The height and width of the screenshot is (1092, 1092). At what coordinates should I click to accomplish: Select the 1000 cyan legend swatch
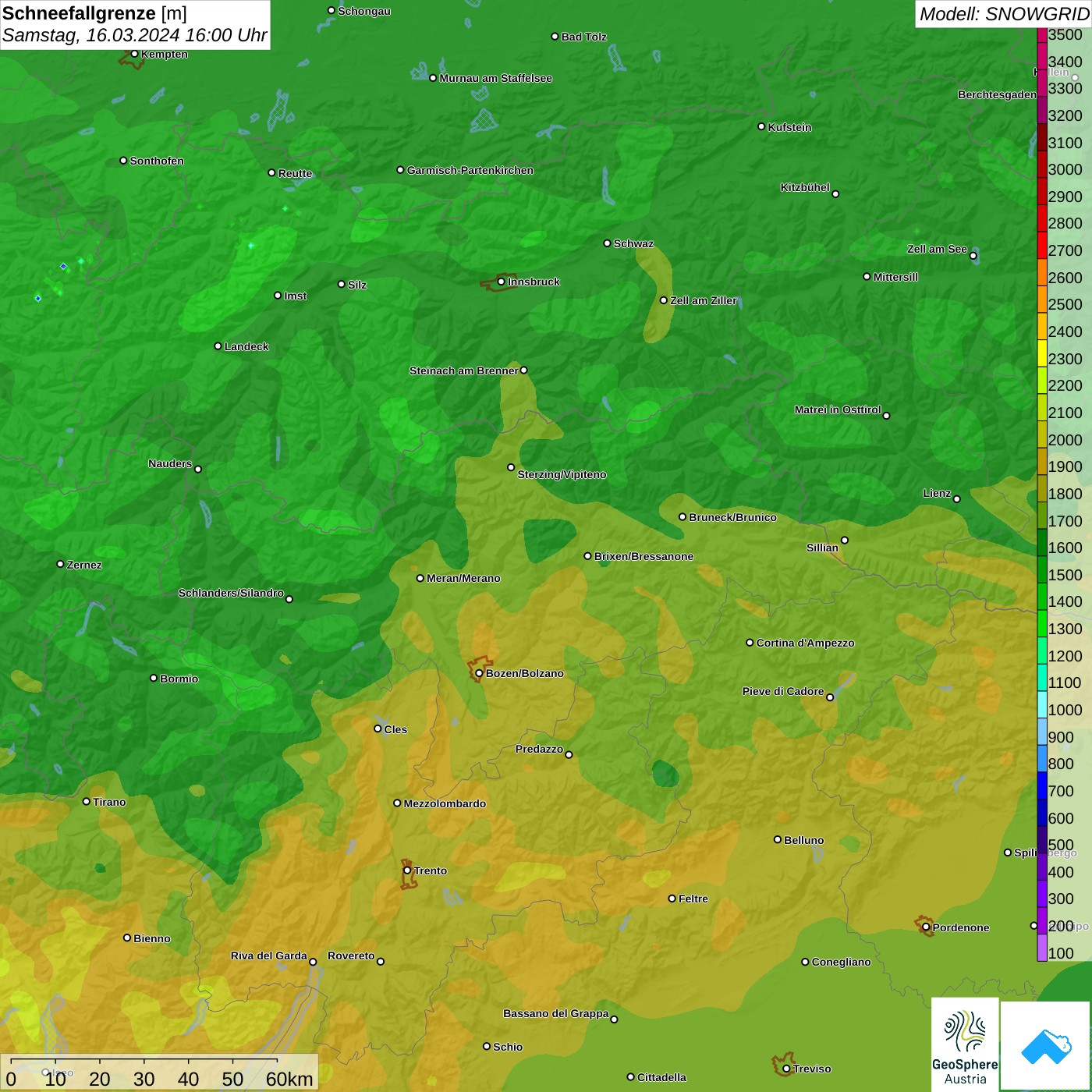click(x=1042, y=704)
